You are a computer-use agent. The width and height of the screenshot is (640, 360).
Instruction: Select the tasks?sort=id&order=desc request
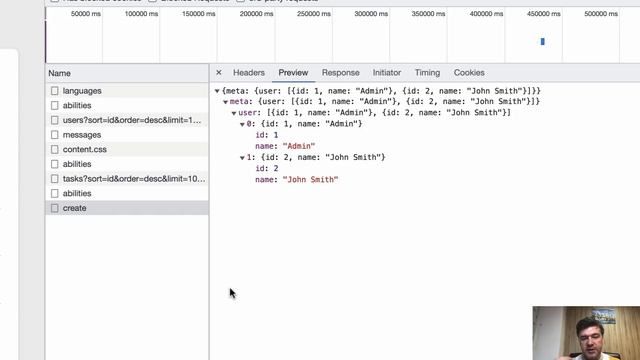(x=127, y=179)
